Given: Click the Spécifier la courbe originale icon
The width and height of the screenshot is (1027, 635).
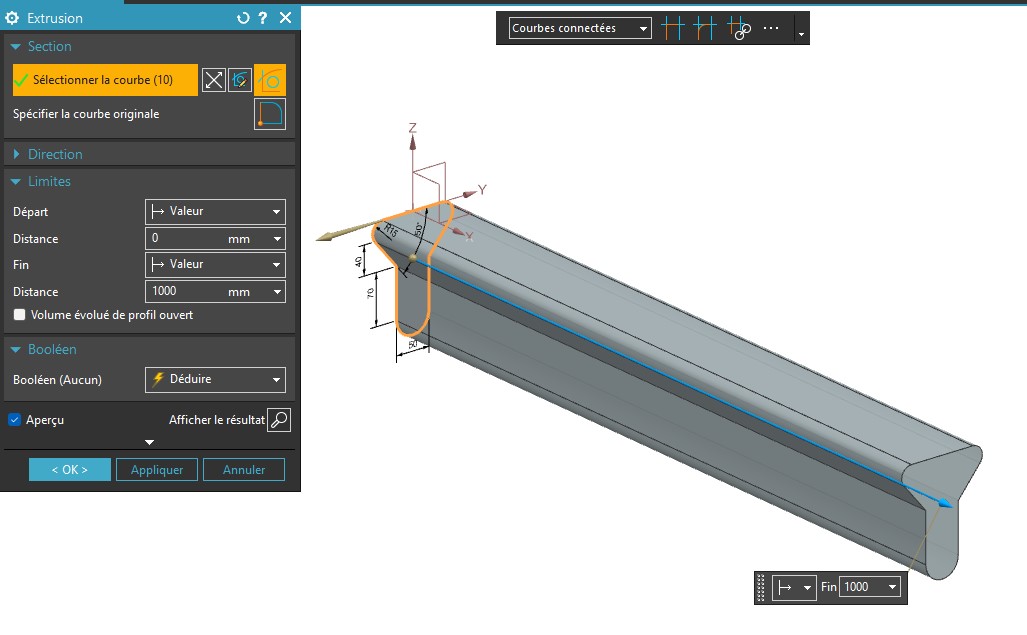Looking at the screenshot, I should pos(270,114).
